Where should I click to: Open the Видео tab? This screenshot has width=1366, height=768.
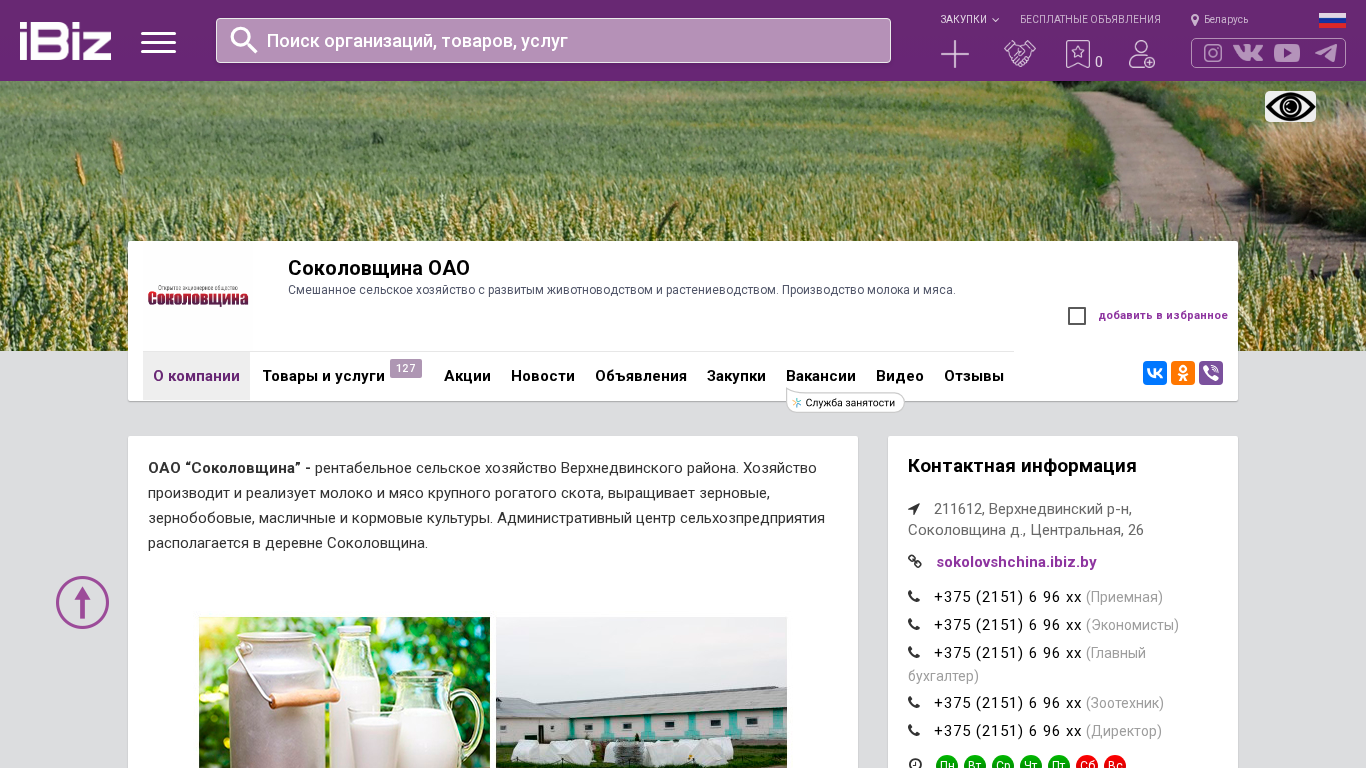900,376
